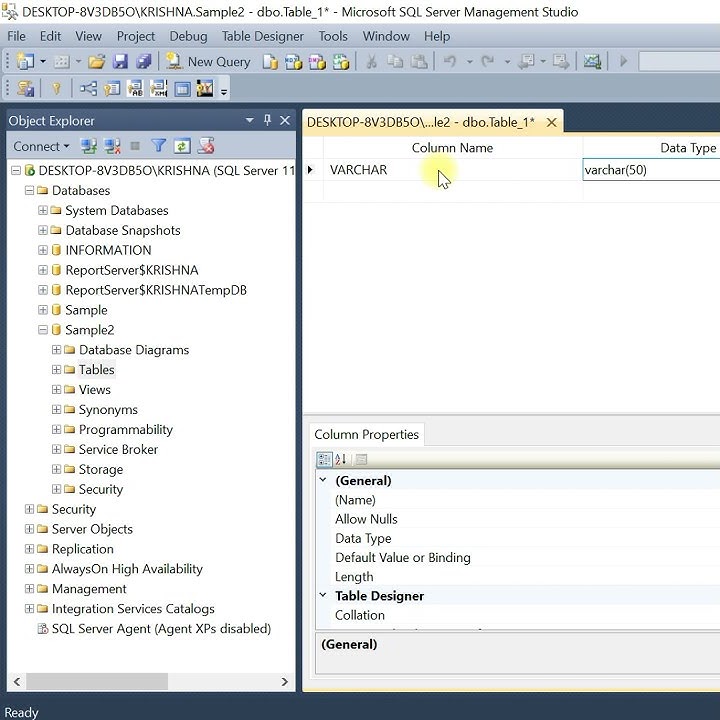Open Table Designer toolbar options dropdown
720x720 pixels.
[224, 91]
